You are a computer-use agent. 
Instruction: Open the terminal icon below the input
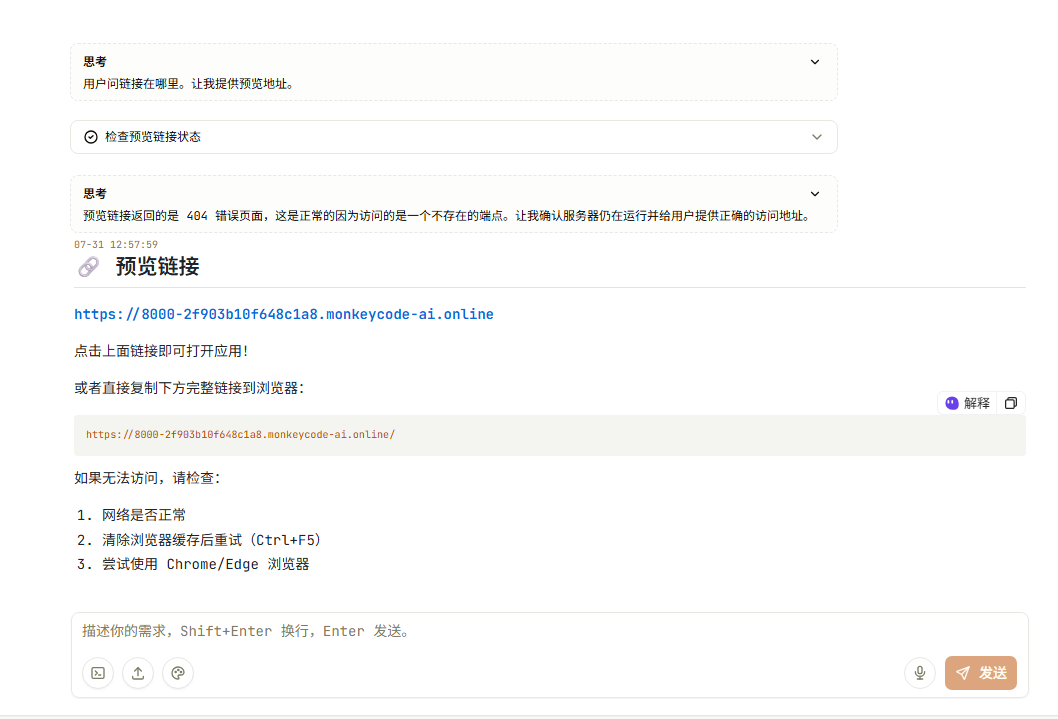(98, 673)
